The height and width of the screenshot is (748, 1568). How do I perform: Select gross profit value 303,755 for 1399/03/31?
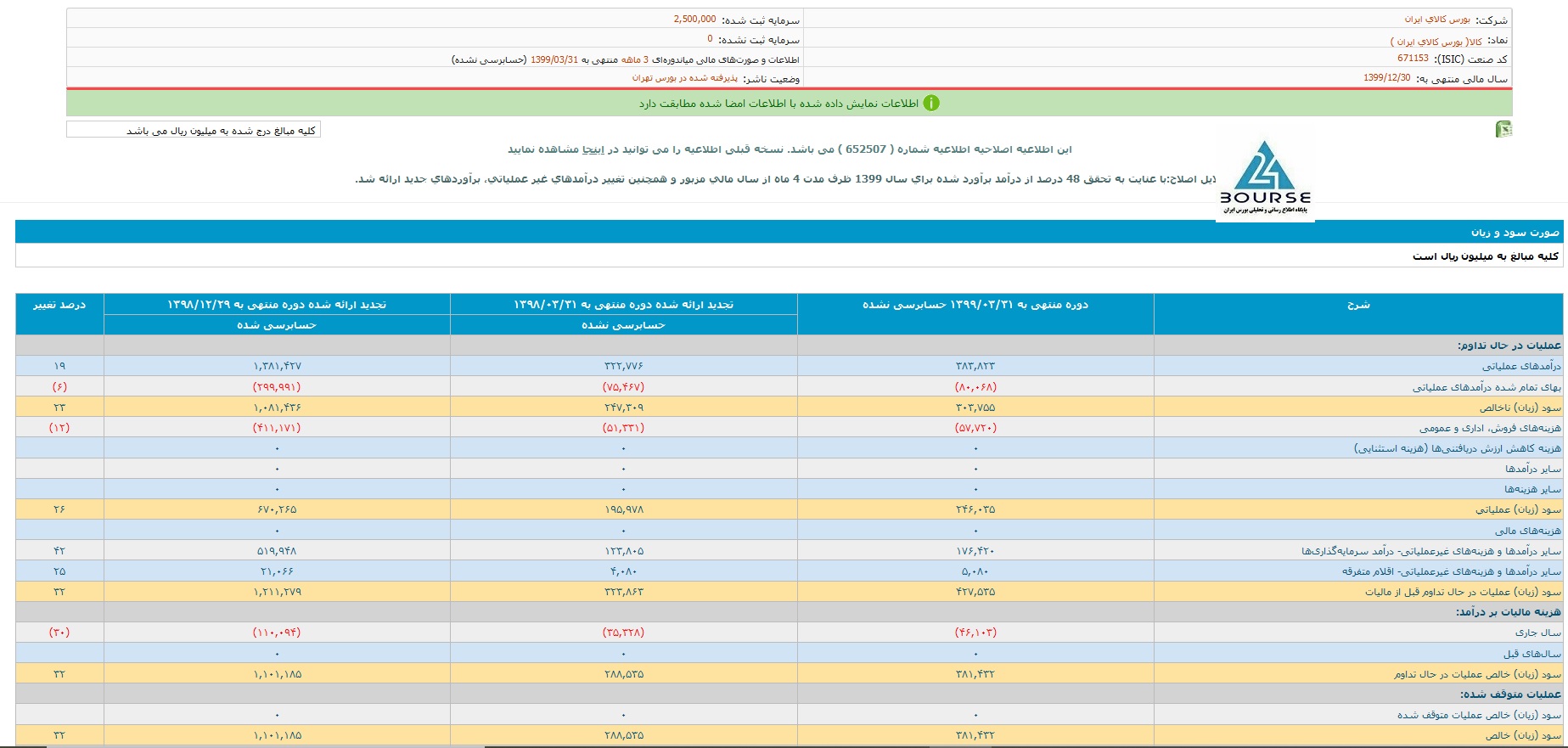975,408
